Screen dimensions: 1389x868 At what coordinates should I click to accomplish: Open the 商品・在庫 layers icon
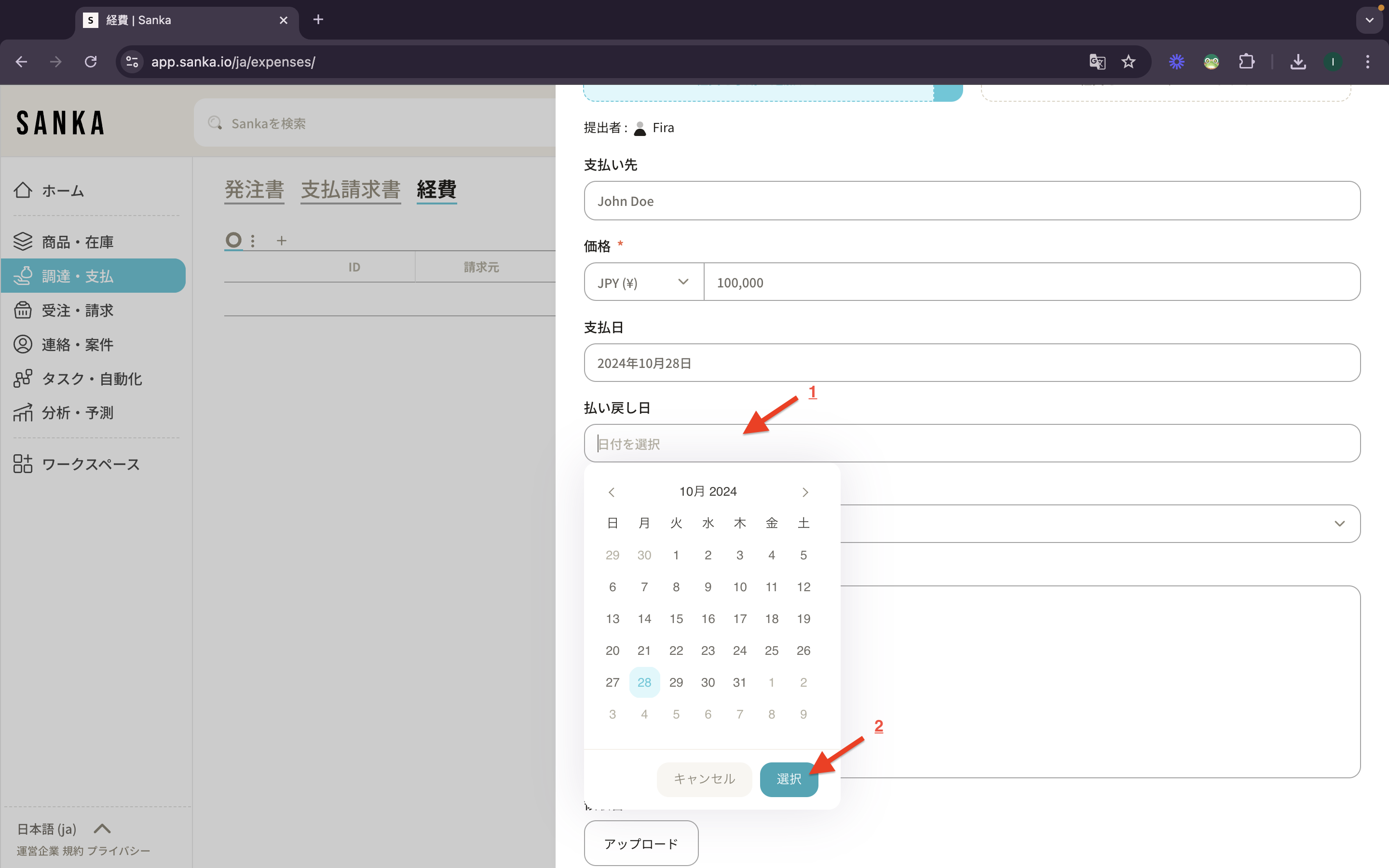coord(23,242)
